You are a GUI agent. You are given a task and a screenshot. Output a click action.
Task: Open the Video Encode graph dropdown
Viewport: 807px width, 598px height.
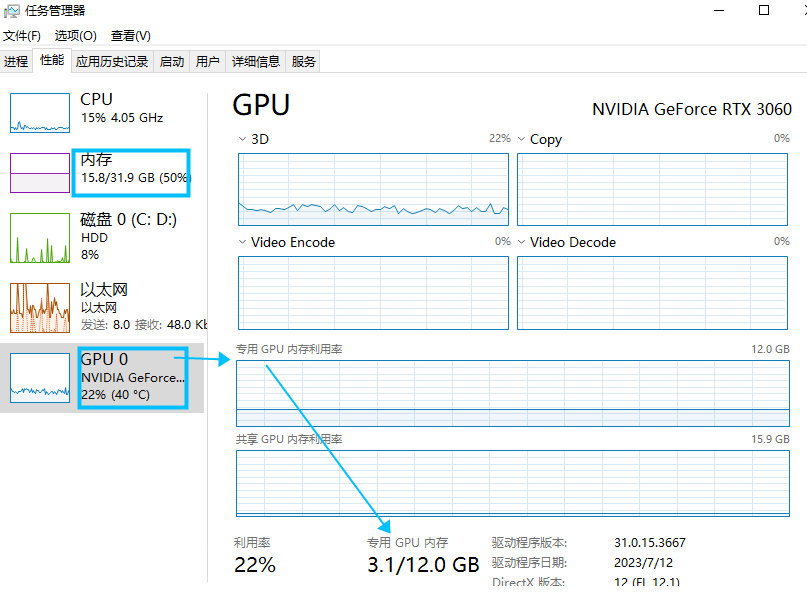tap(243, 242)
